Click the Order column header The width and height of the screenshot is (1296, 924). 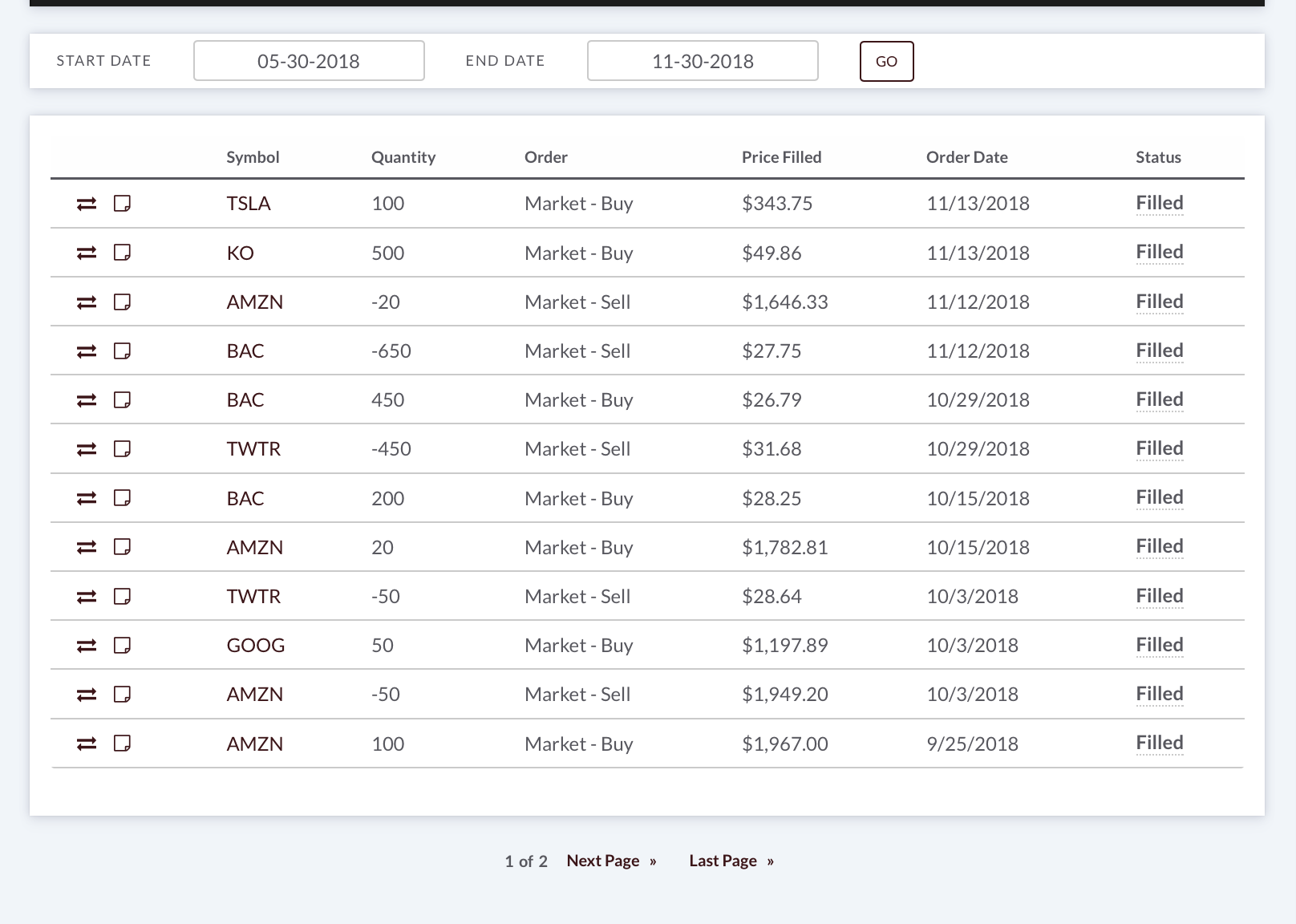pyautogui.click(x=546, y=157)
